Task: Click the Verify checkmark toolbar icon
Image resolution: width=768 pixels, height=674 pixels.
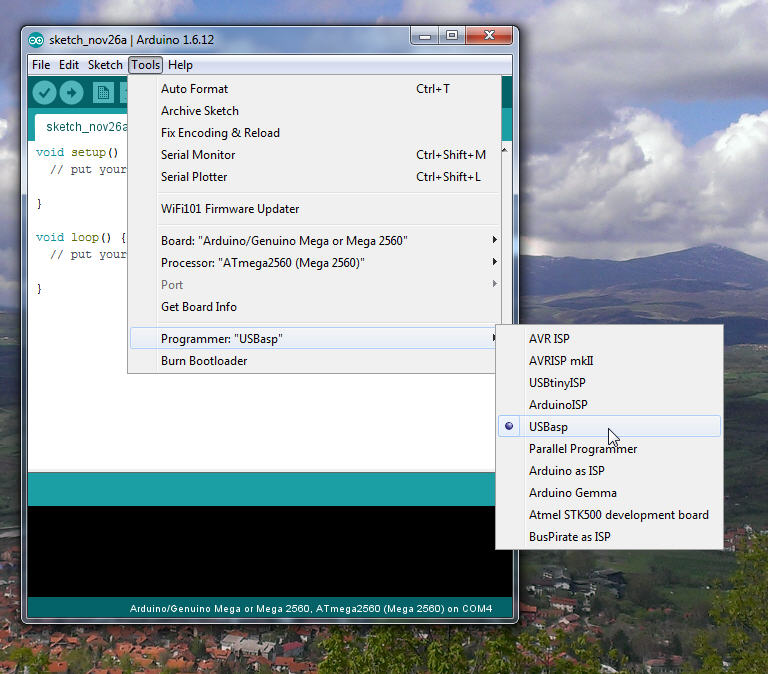Action: [44, 93]
